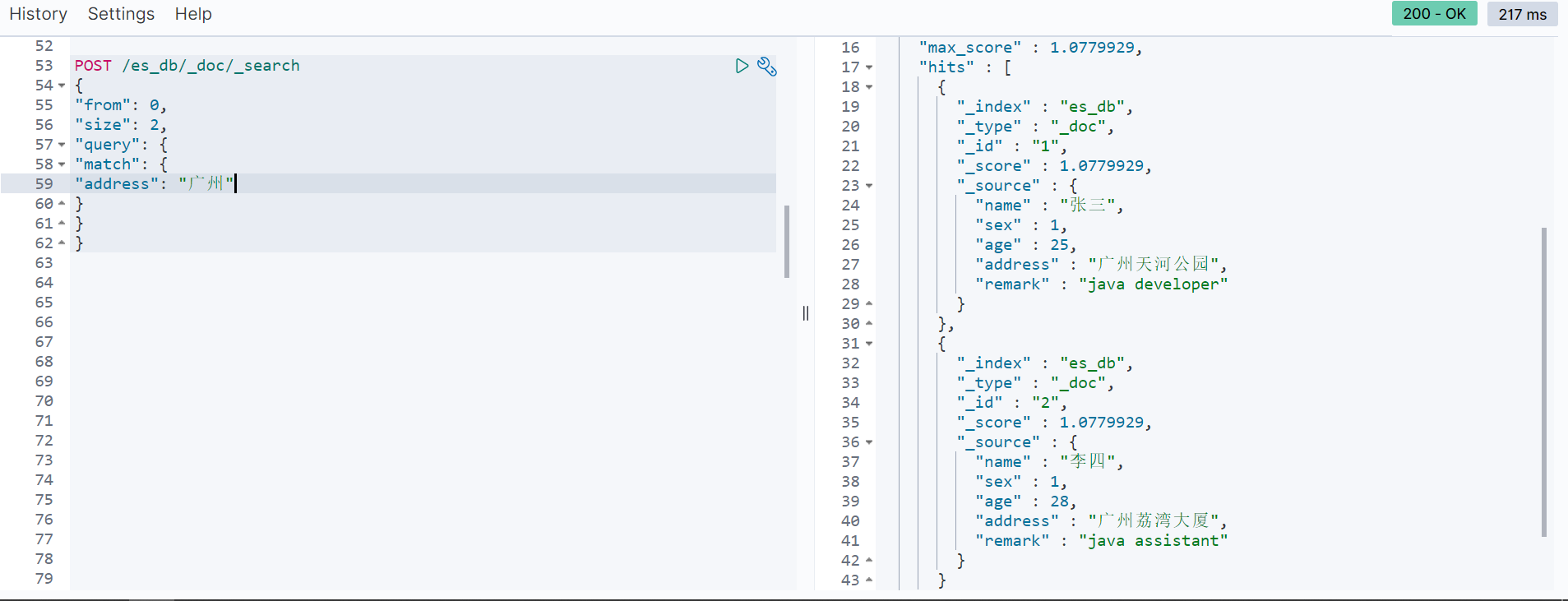The width and height of the screenshot is (1568, 601).
Task: Toggle the fold arrow at editor line 60
Action: coord(62,203)
